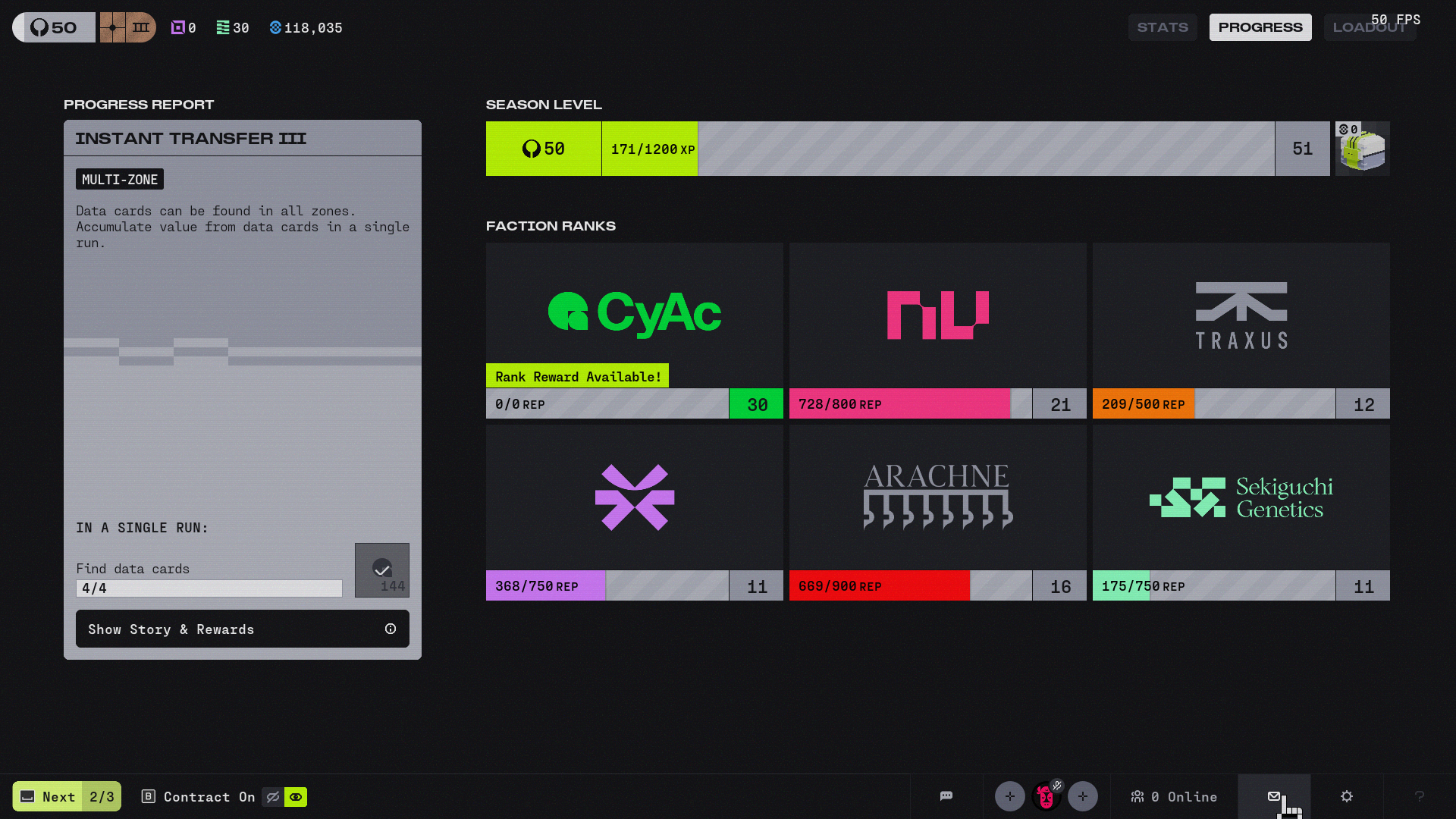
Task: Select the red player avatar icon
Action: [x=1046, y=796]
